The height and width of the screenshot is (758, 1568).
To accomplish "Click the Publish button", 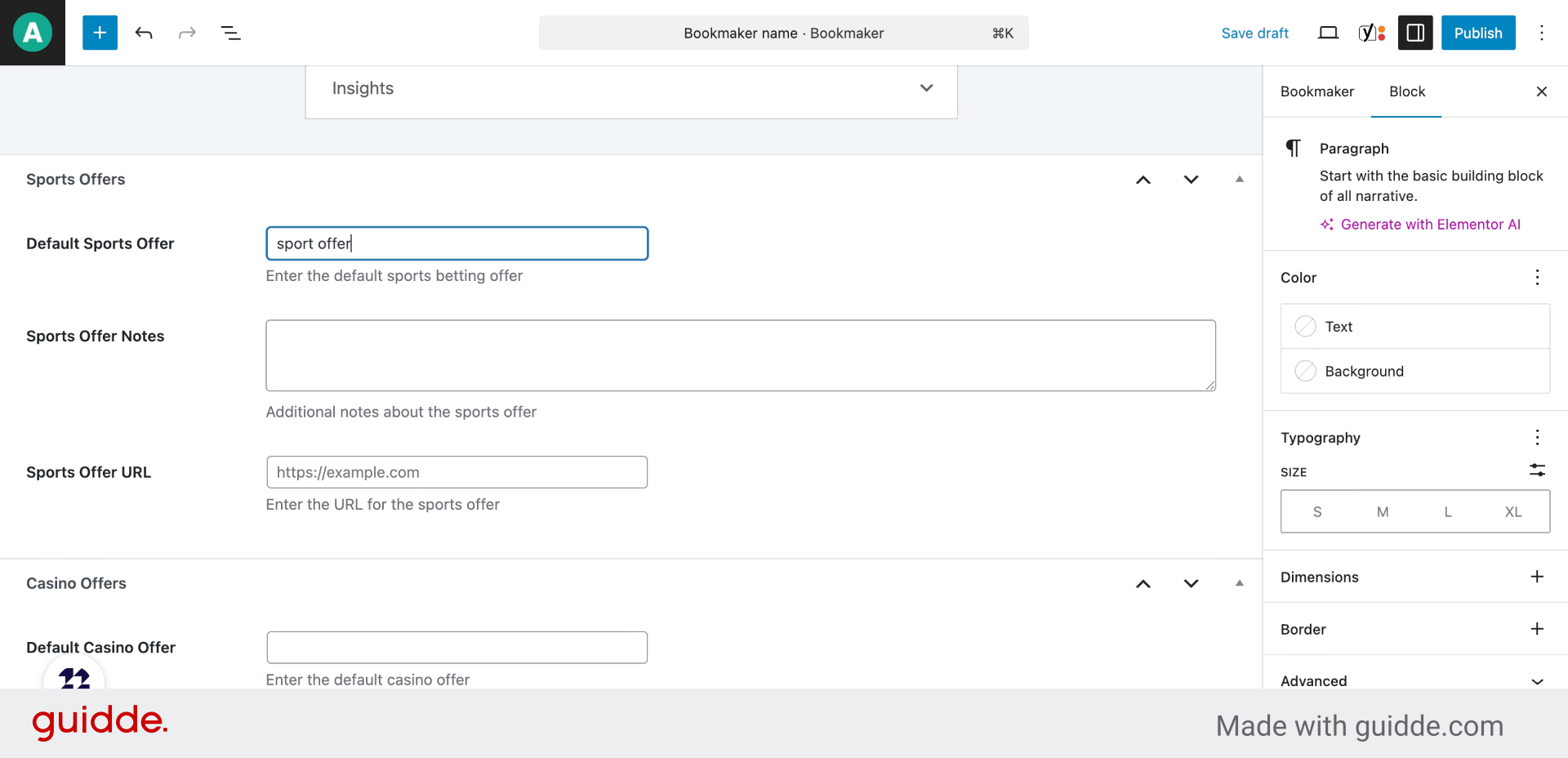I will click(1477, 33).
